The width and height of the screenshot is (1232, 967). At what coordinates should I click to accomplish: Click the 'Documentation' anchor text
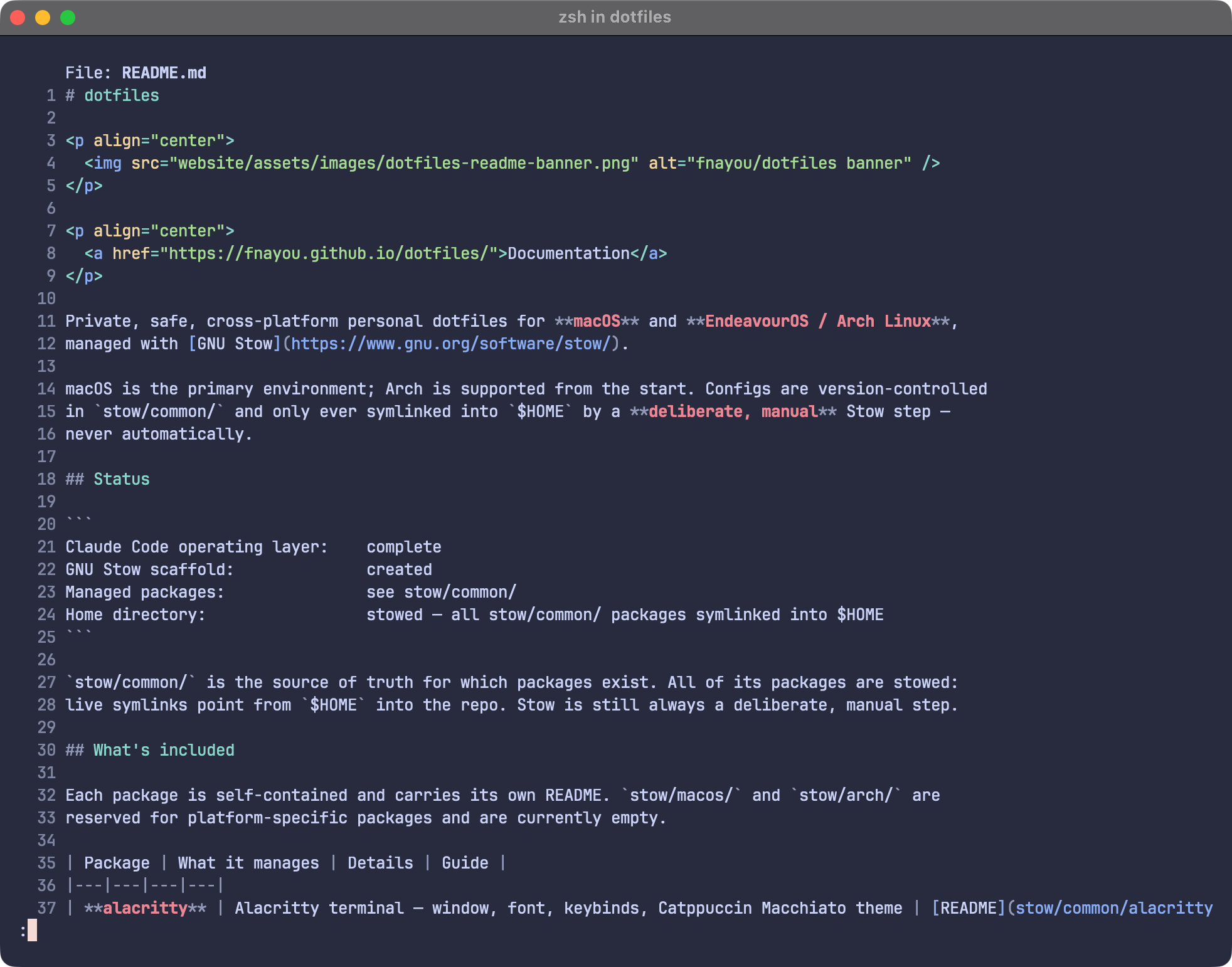click(568, 253)
